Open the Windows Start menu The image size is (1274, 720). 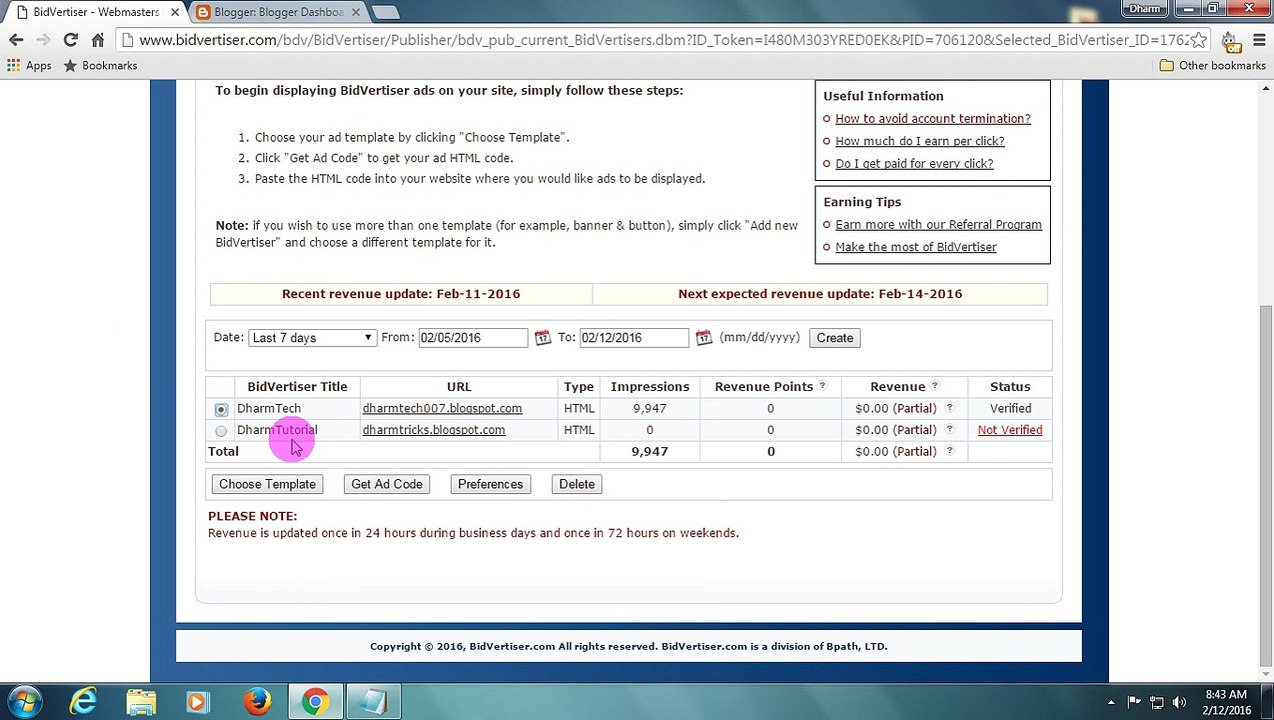24,702
